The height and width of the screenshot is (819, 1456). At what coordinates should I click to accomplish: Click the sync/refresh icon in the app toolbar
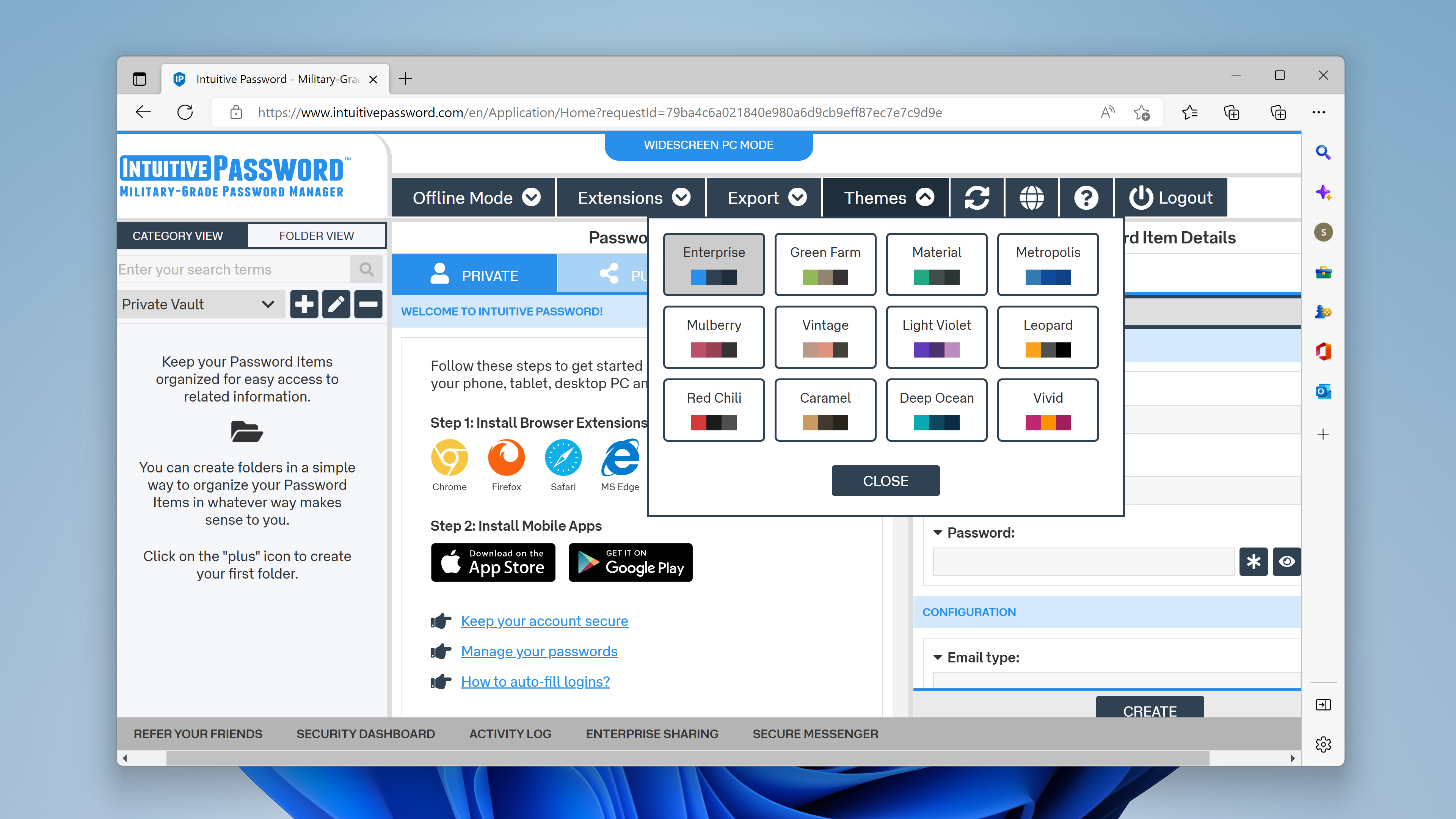(977, 198)
